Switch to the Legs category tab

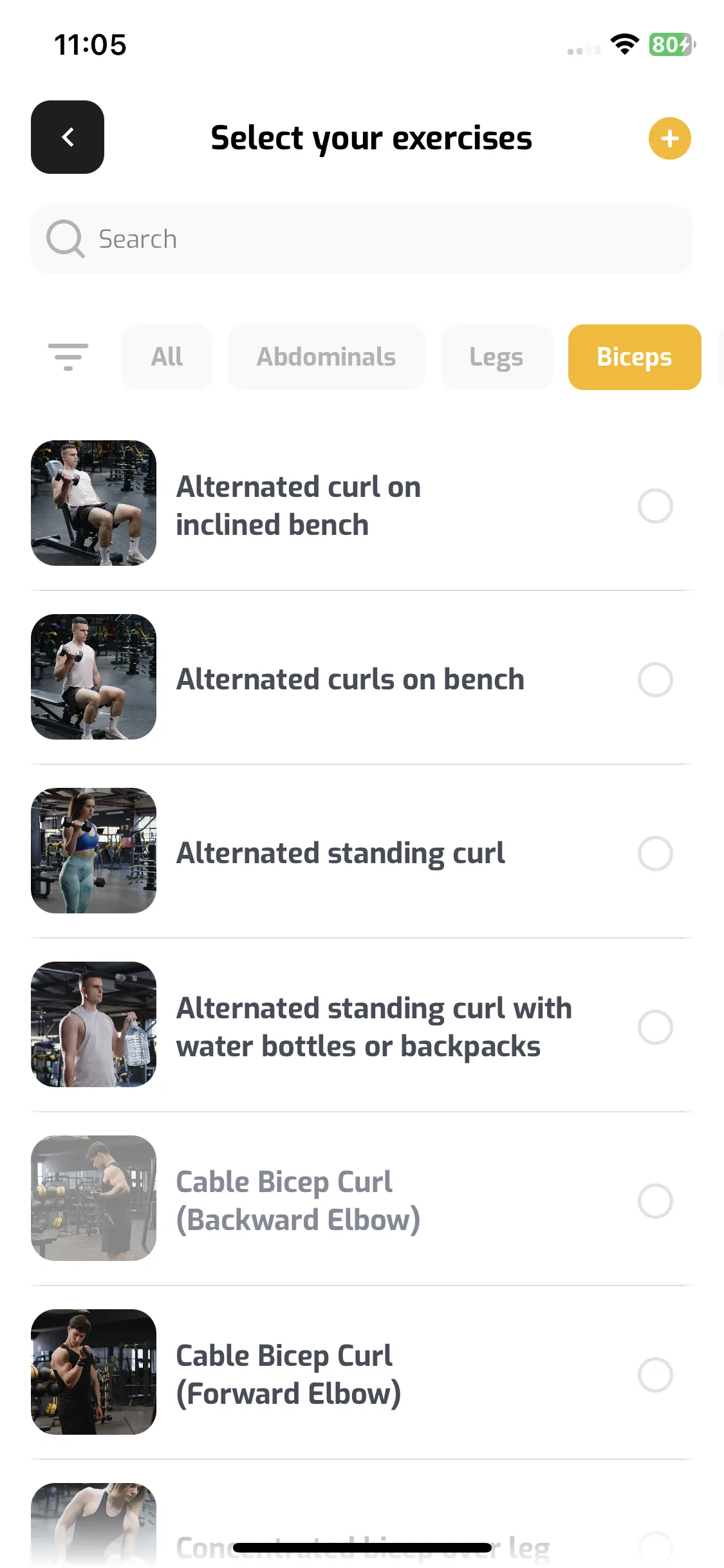point(496,357)
